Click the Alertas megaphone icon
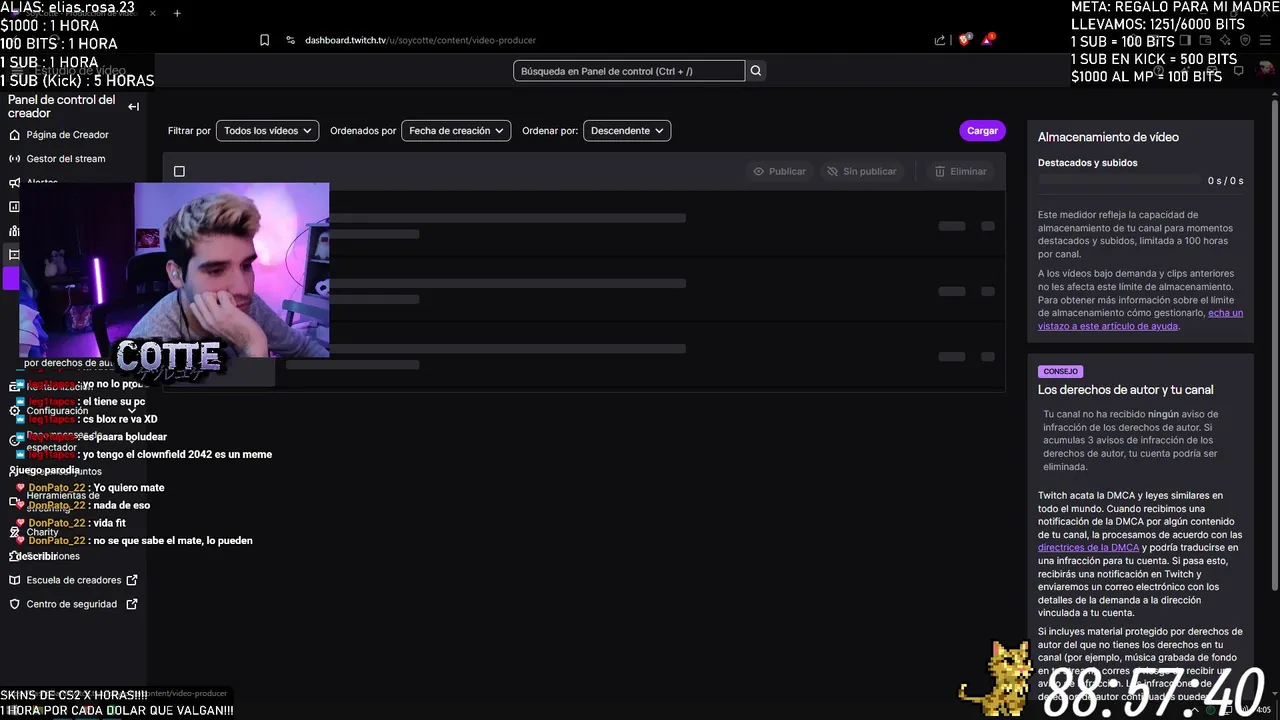The image size is (1280, 720). tap(15, 183)
